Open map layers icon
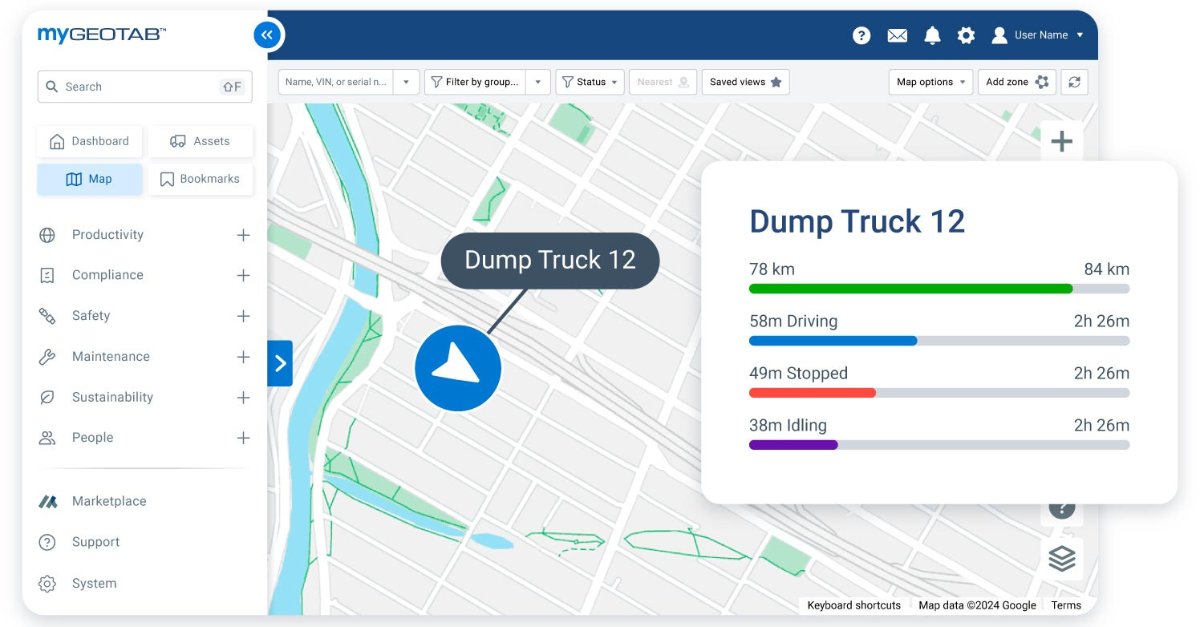Viewport: 1200px width, 627px height. [1062, 558]
